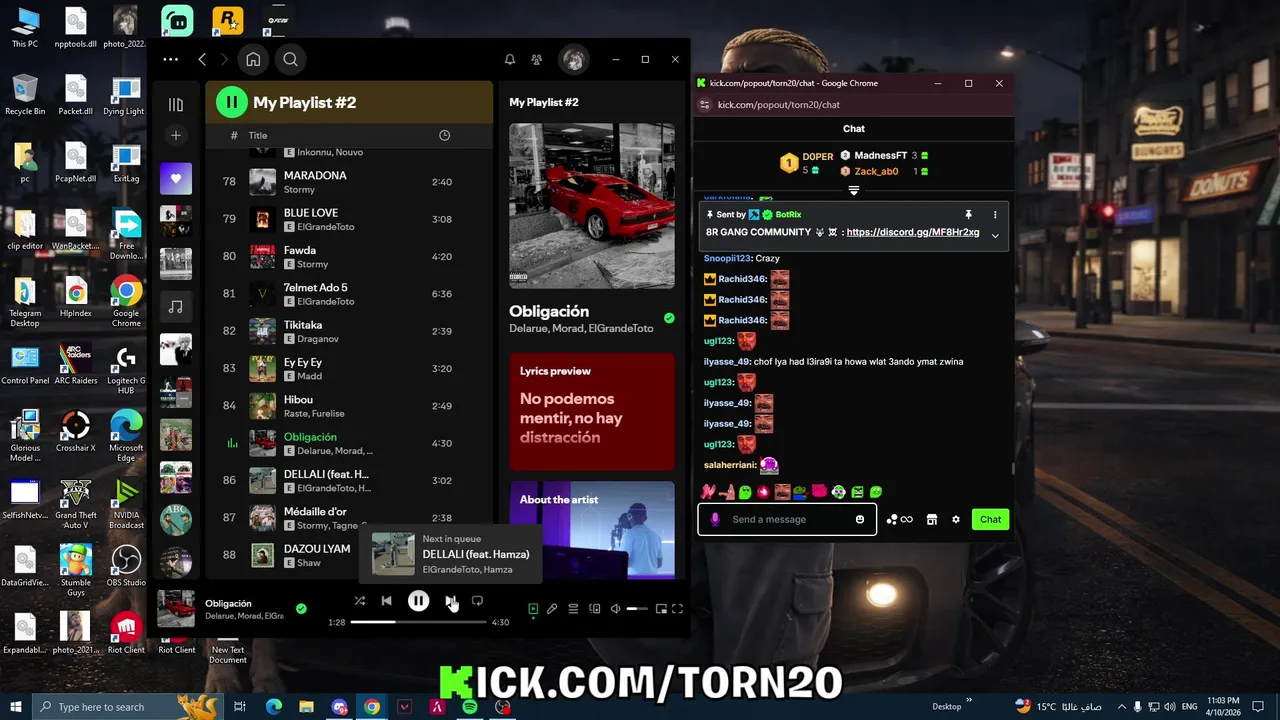1280x720 pixels.
Task: Adjust the Spotify volume slider
Action: 637,609
